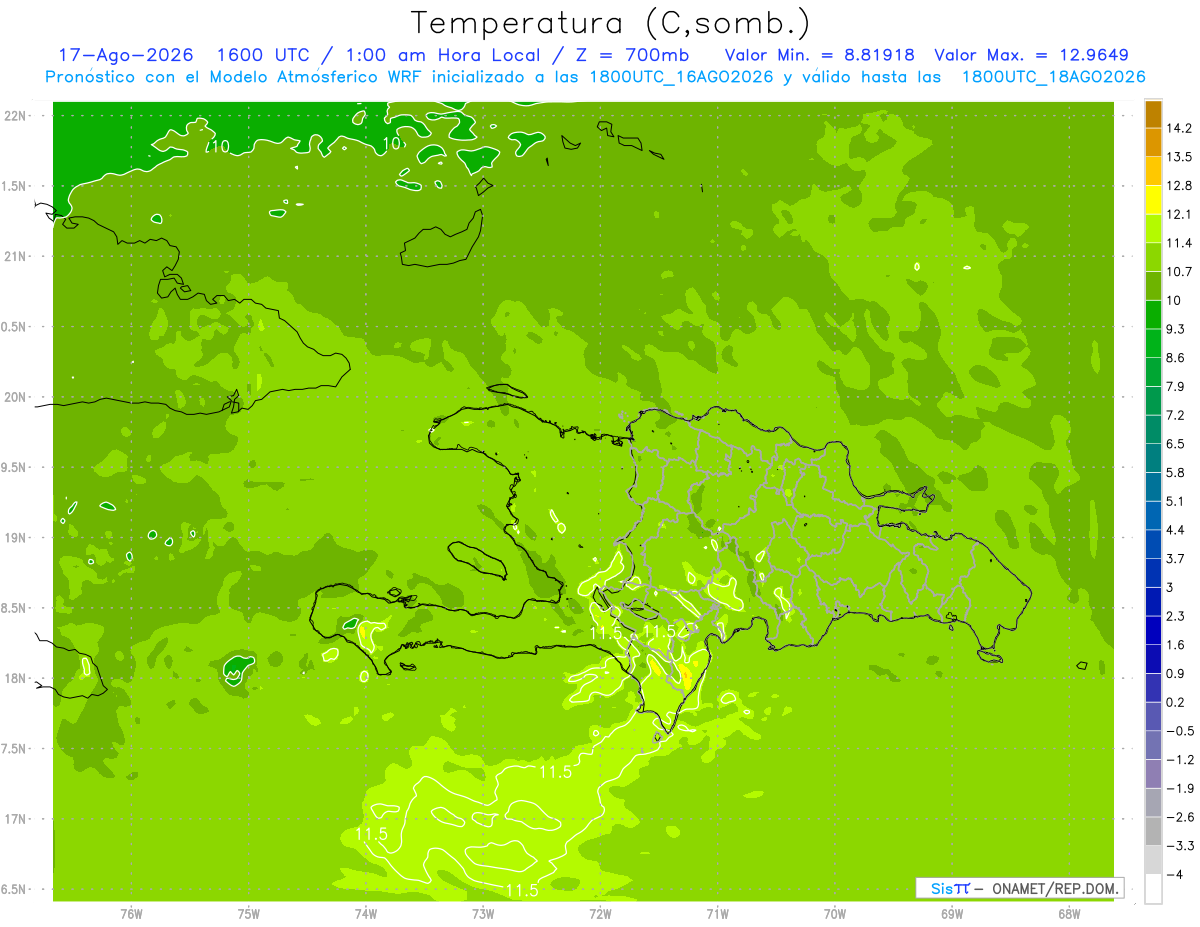Click the 75W longitude label
Image resolution: width=1200 pixels, height=927 pixels.
click(248, 914)
